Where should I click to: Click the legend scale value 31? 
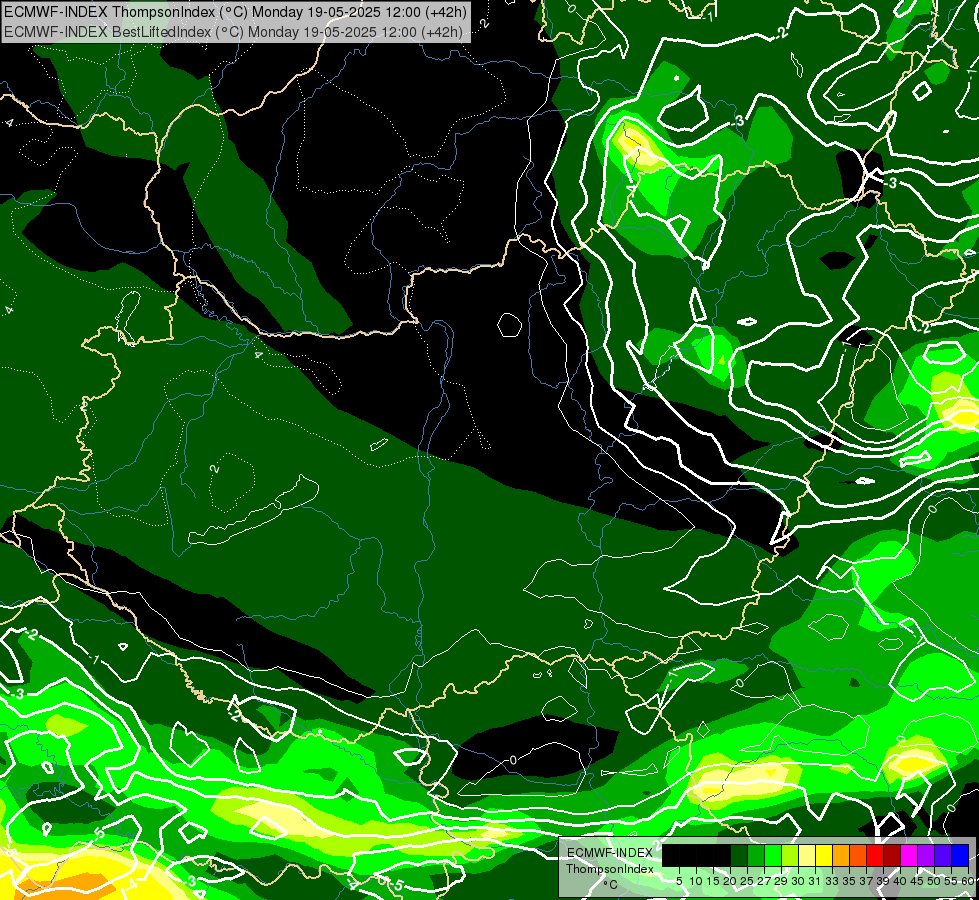click(x=815, y=881)
